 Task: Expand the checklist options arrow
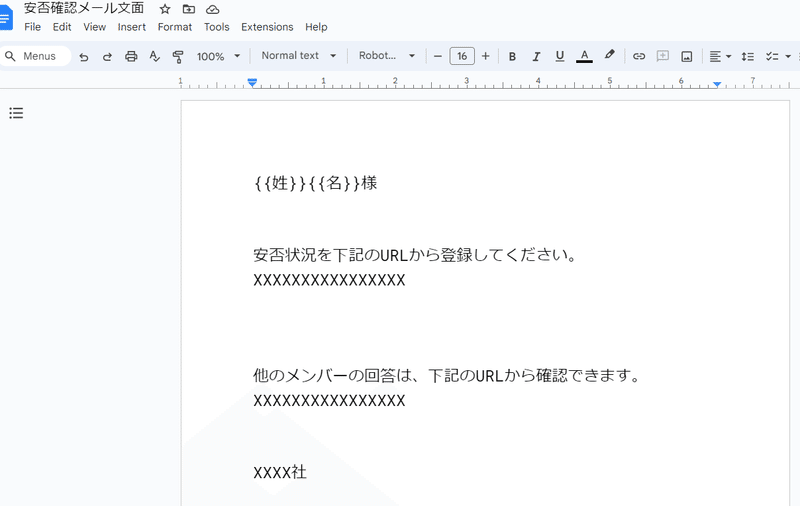coord(788,56)
